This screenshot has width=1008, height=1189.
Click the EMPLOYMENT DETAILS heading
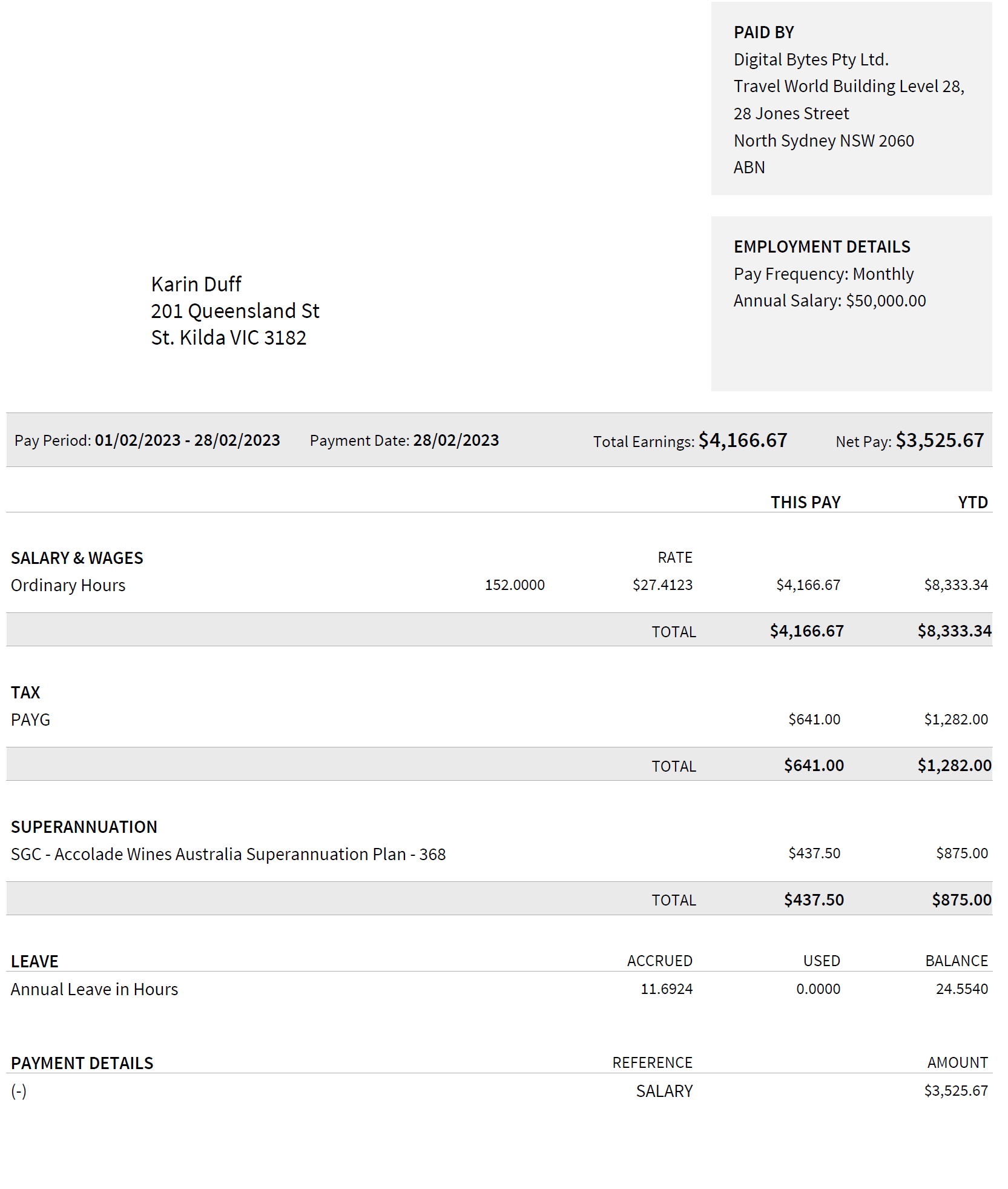[822, 247]
